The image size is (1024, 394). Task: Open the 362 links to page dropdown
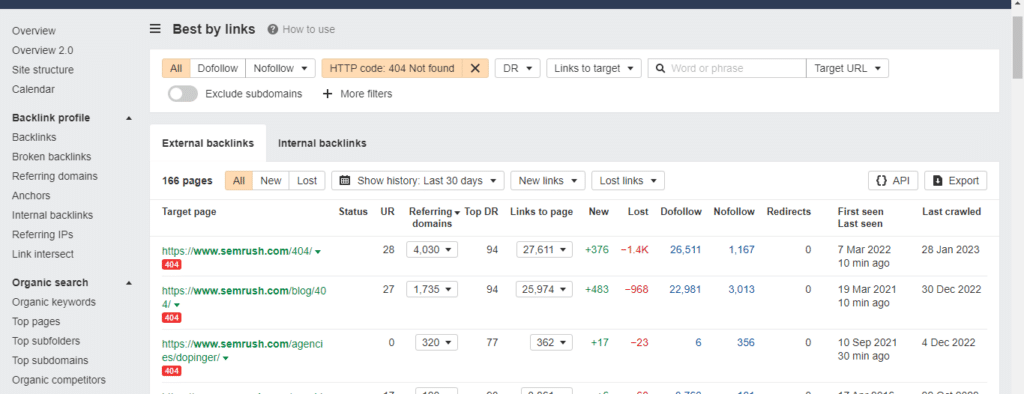click(551, 342)
